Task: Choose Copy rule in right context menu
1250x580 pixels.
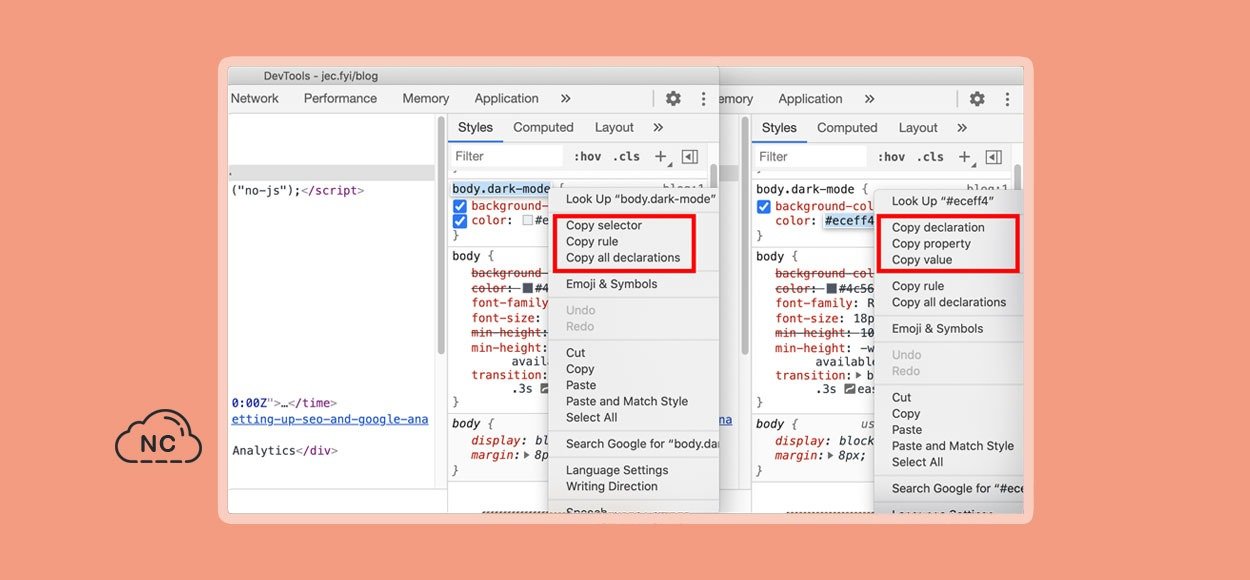Action: [x=918, y=286]
